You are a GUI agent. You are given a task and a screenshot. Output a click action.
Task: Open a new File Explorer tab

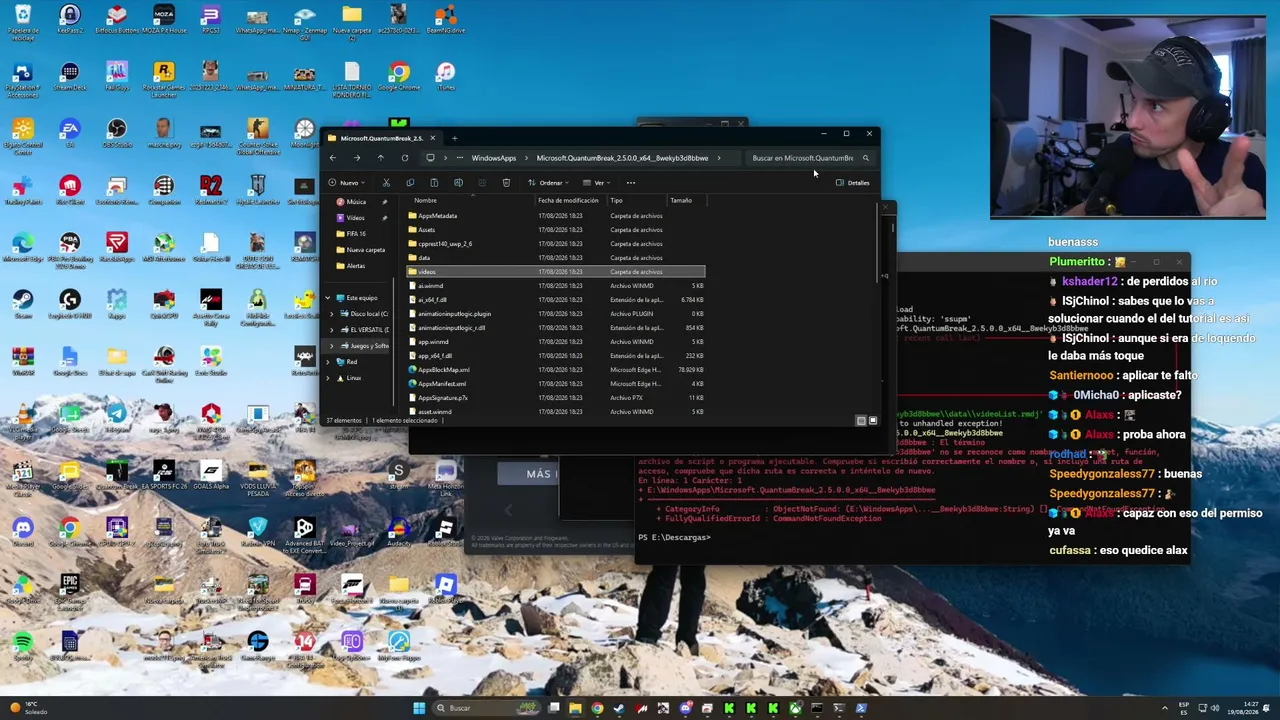pyautogui.click(x=454, y=138)
